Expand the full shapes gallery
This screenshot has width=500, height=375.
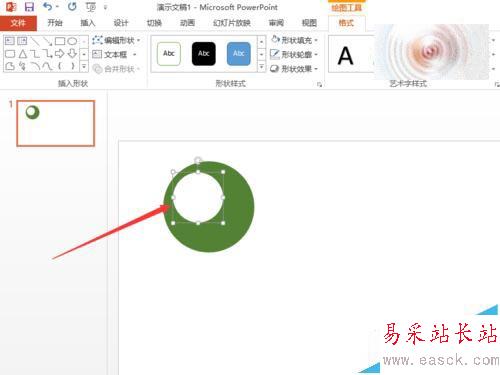tap(84, 67)
